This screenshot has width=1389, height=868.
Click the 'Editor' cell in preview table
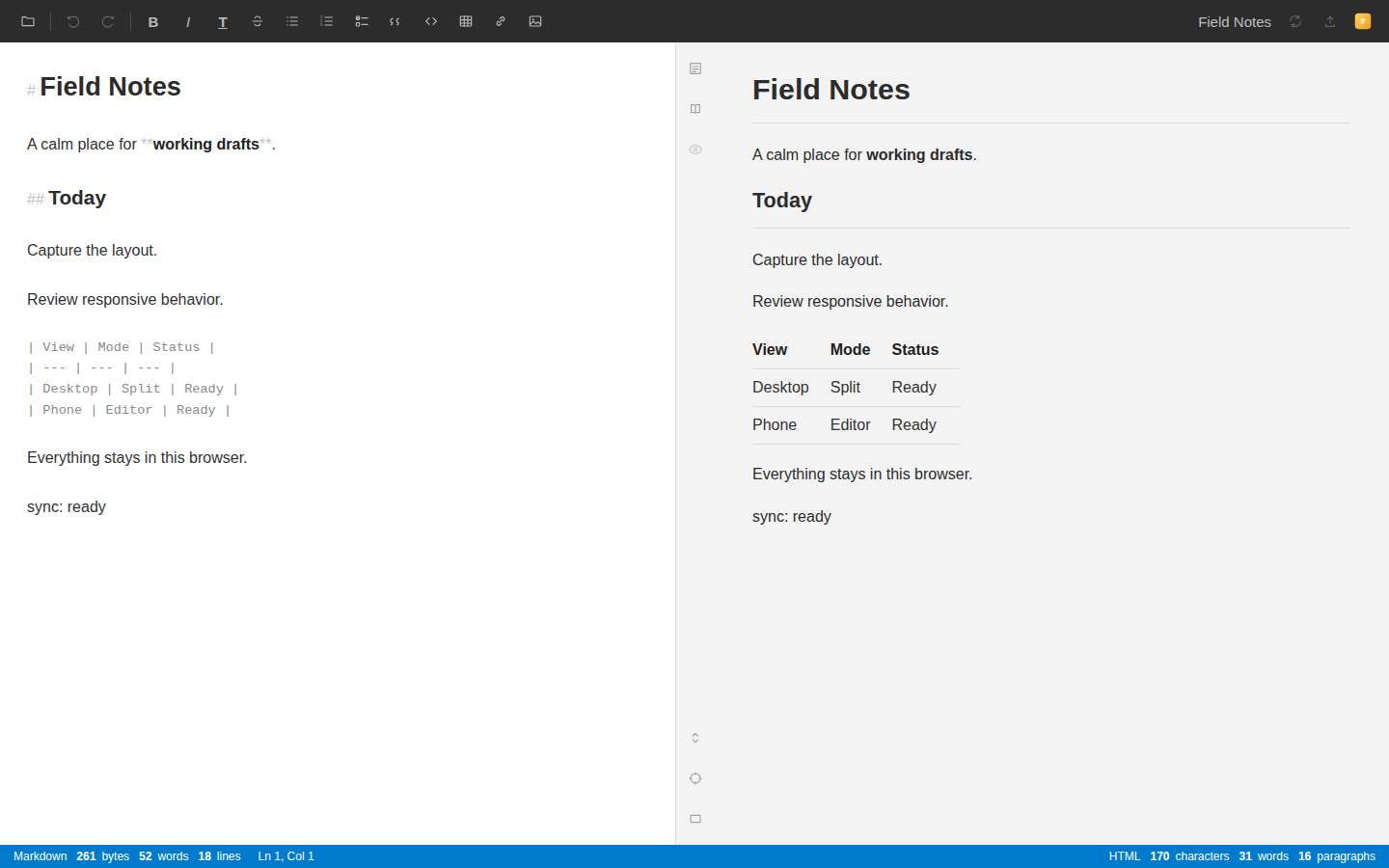(x=850, y=425)
